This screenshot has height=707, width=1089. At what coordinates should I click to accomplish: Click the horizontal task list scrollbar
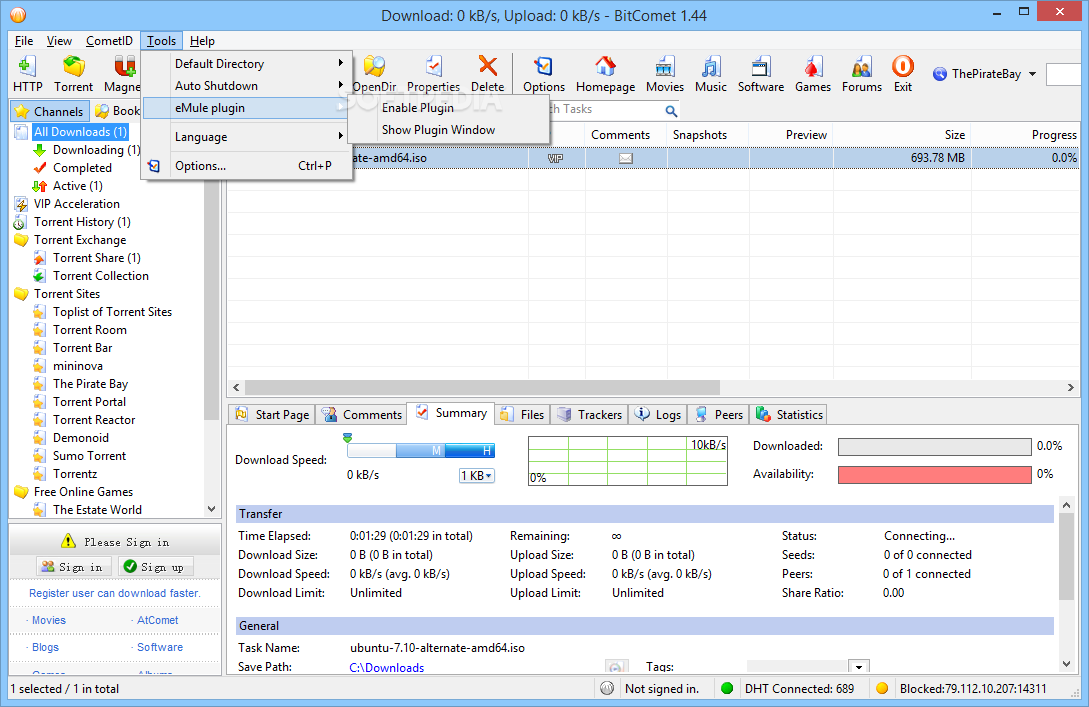482,387
